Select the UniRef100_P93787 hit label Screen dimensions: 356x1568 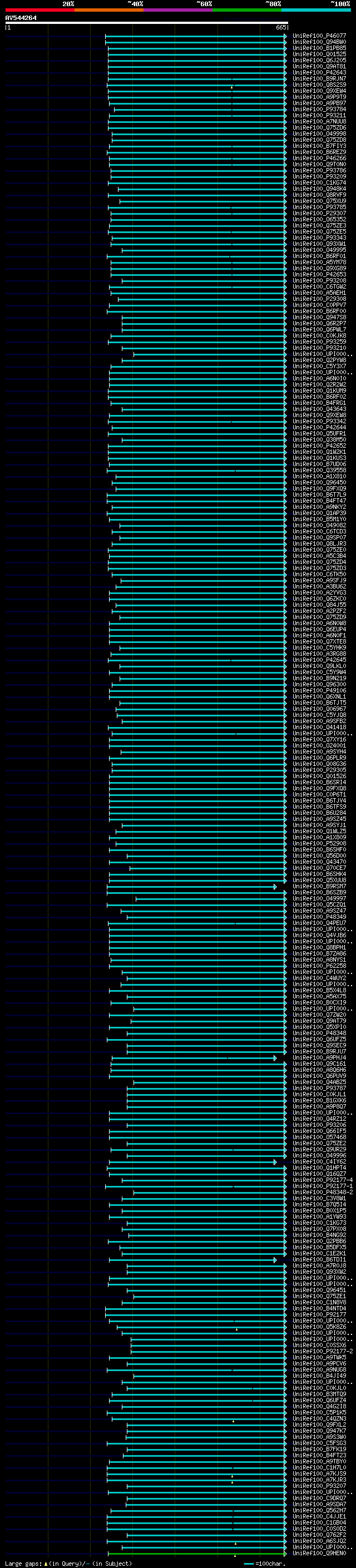pyautogui.click(x=319, y=1089)
